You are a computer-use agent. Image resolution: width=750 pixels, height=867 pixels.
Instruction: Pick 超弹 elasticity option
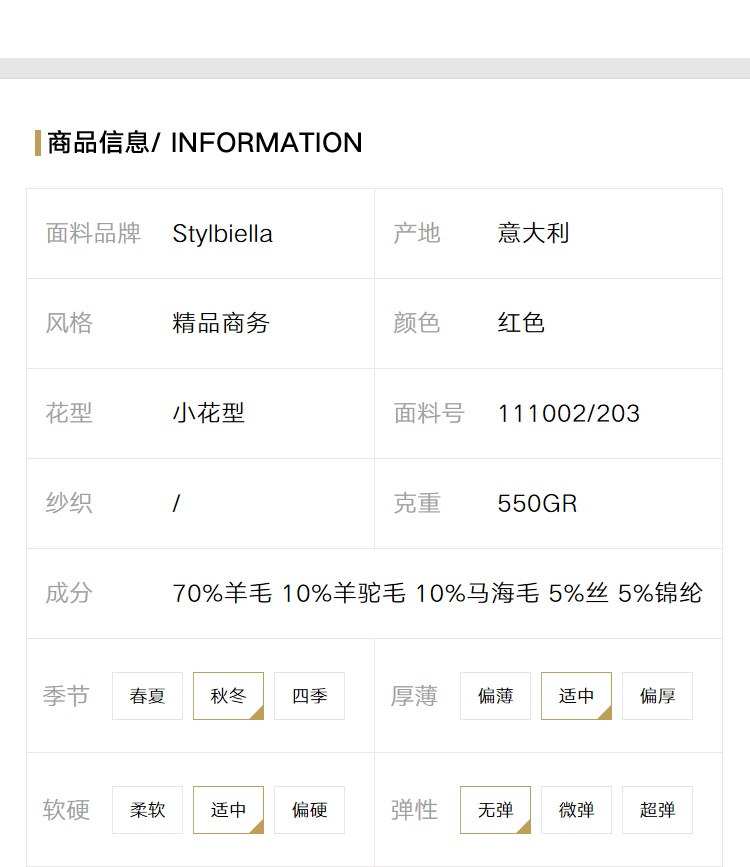[657, 809]
